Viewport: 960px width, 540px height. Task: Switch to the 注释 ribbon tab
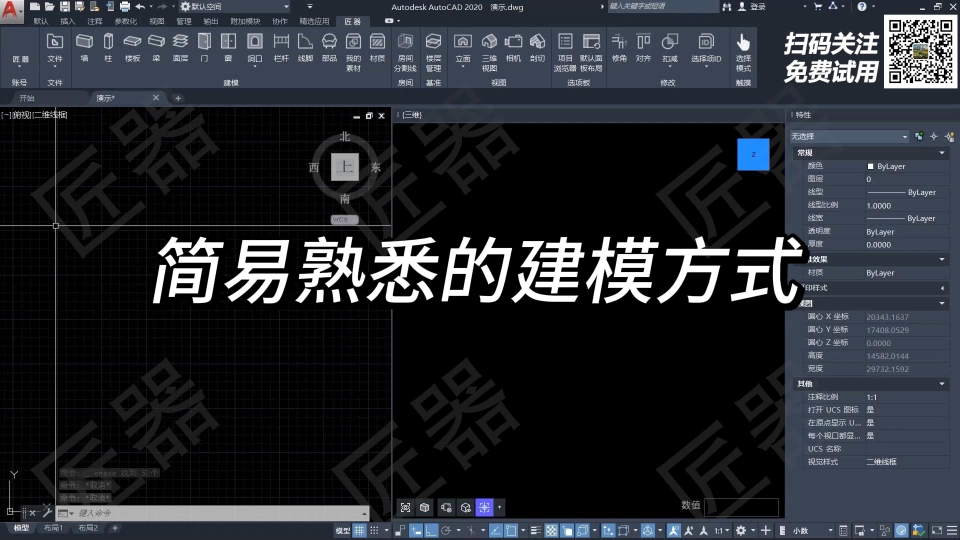pyautogui.click(x=95, y=21)
